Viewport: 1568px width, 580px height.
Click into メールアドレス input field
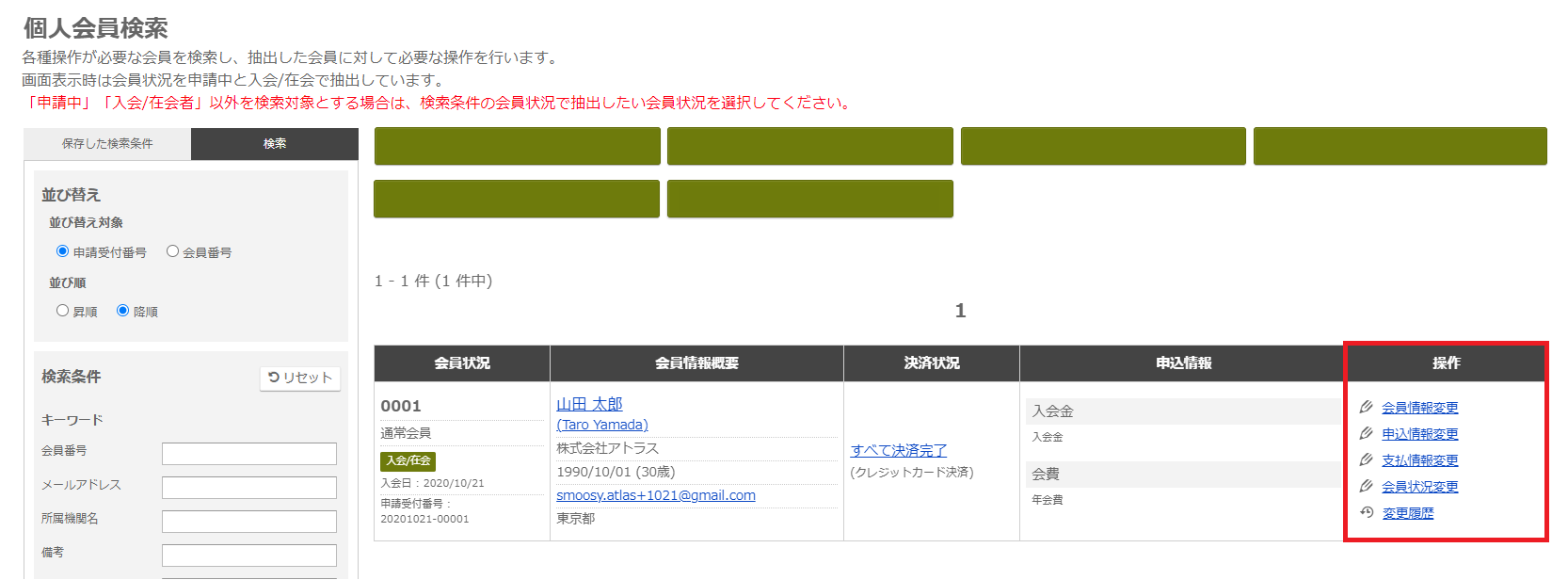pos(248,488)
